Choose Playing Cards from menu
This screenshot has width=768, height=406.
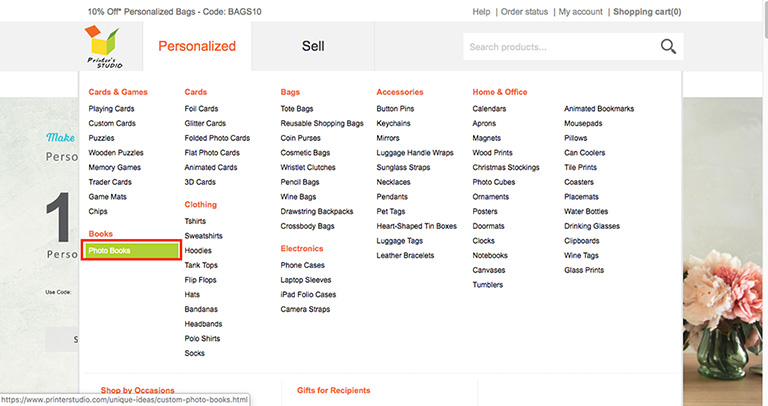pyautogui.click(x=112, y=108)
